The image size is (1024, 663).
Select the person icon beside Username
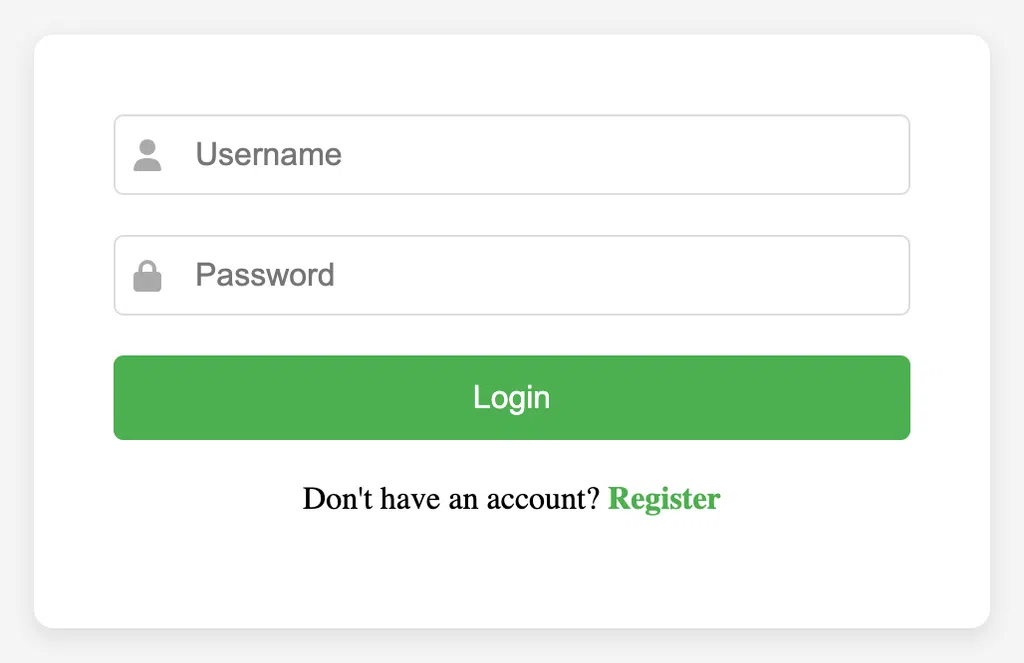click(x=147, y=155)
